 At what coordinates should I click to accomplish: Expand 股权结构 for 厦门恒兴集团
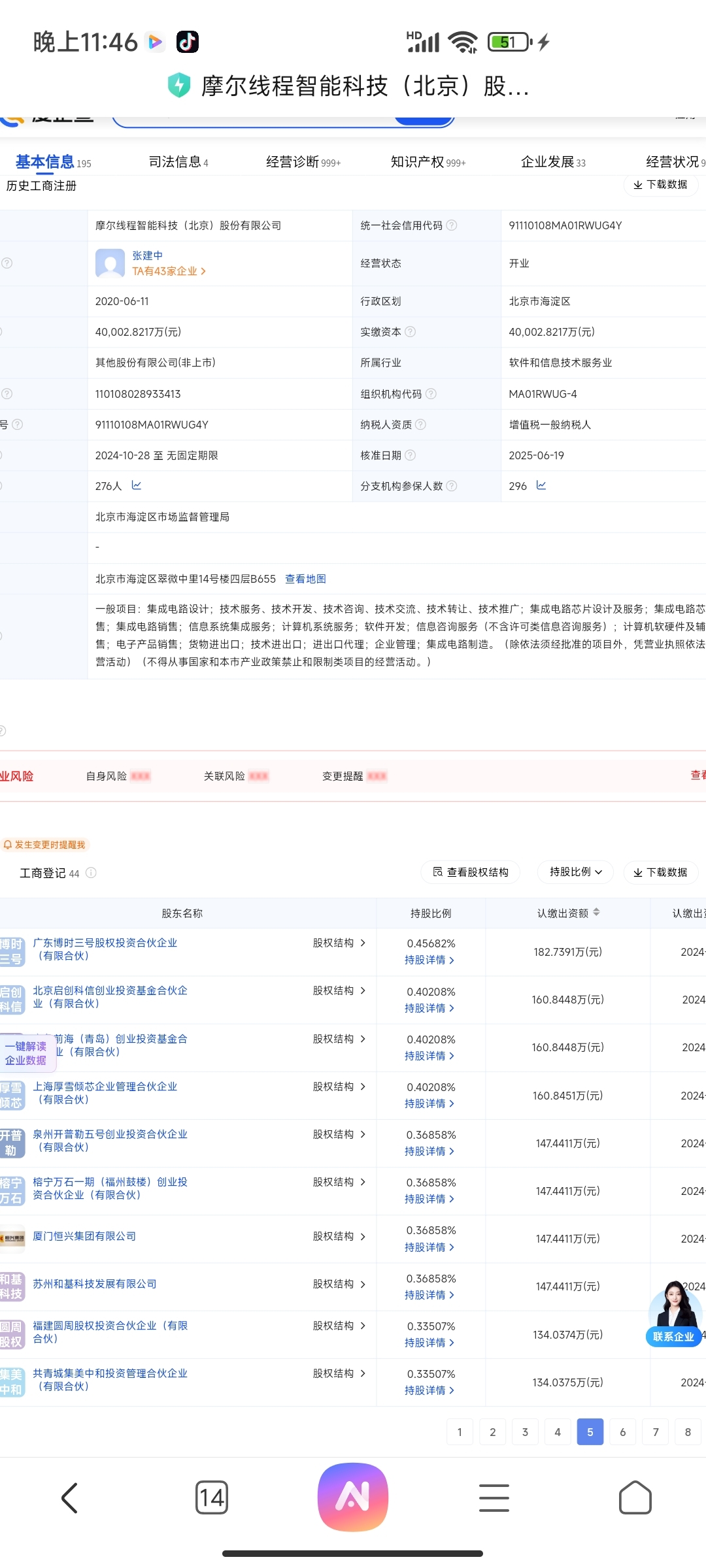[339, 1236]
